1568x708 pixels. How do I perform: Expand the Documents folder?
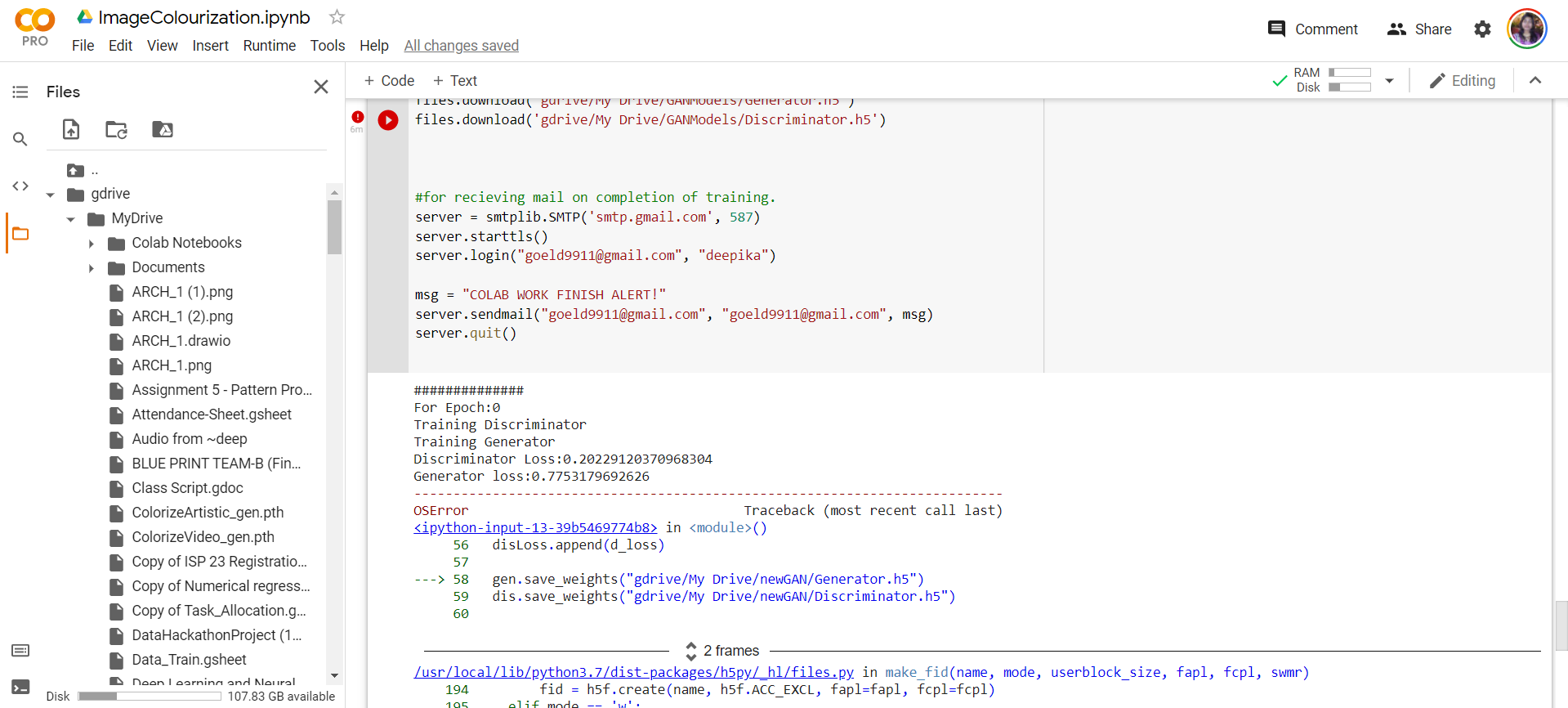point(91,268)
